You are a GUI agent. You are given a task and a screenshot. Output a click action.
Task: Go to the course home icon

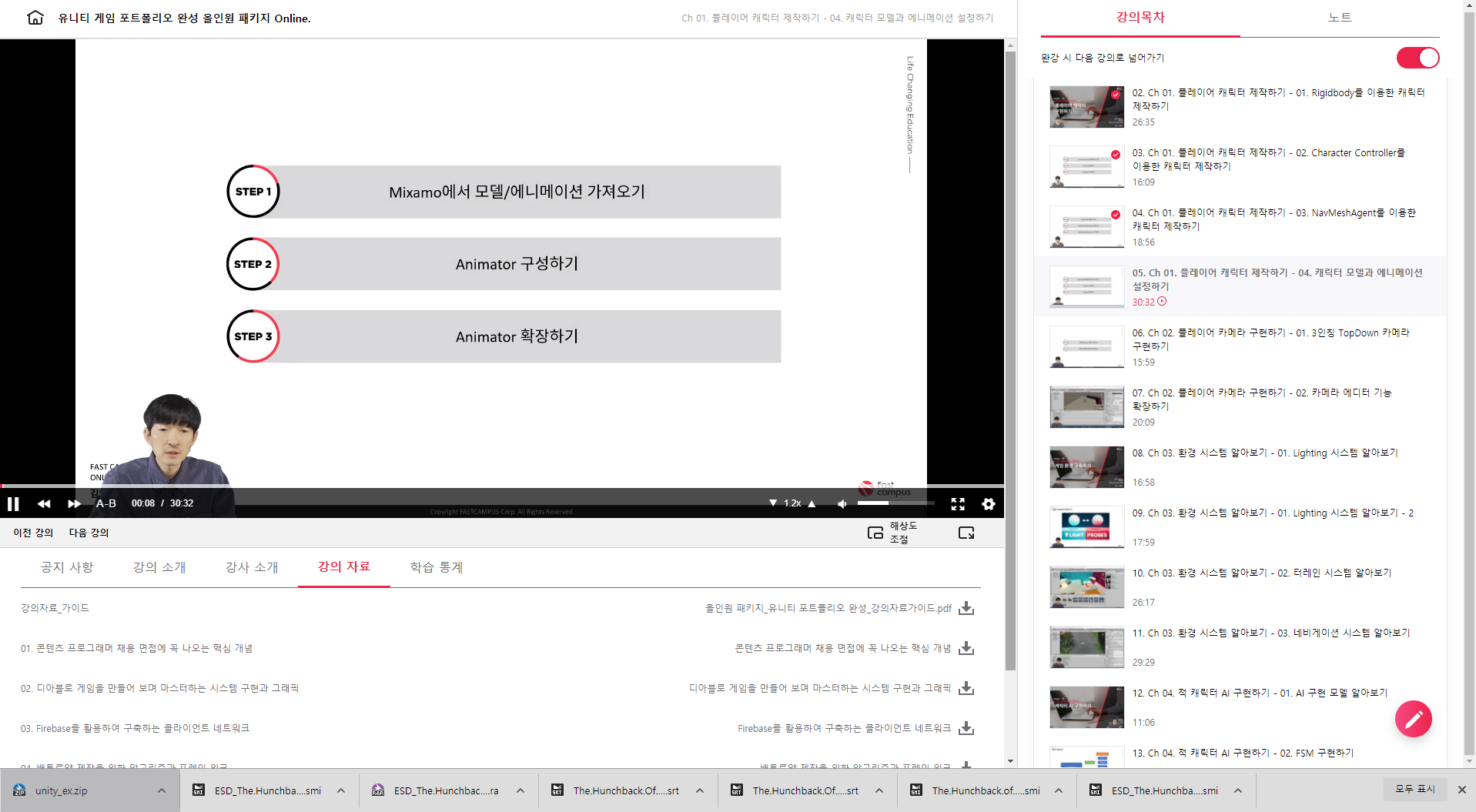pos(35,18)
